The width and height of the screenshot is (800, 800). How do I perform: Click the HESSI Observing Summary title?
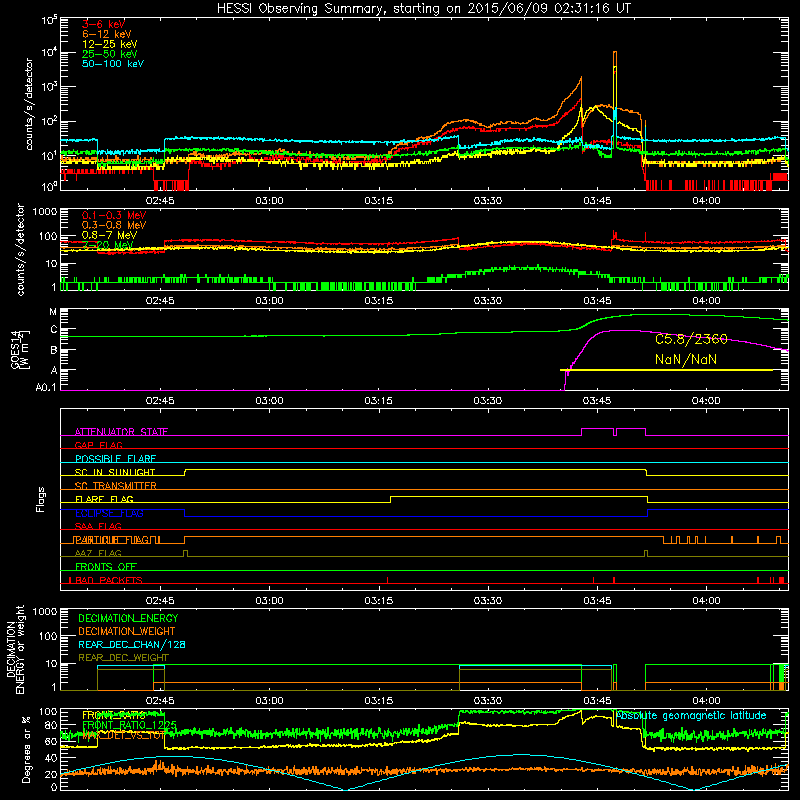click(x=423, y=9)
